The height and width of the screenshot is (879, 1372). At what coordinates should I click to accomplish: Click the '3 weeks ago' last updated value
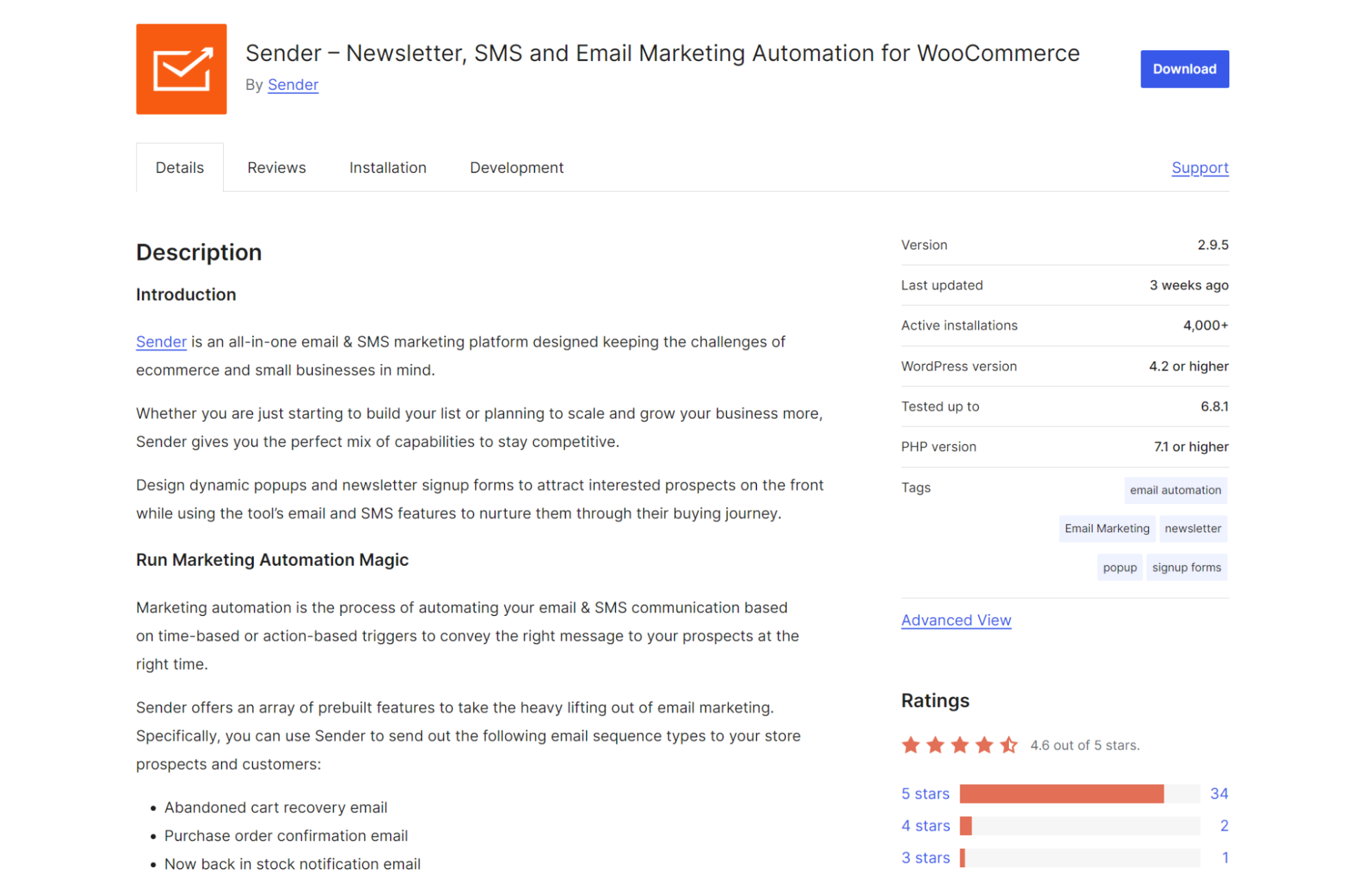point(1189,286)
